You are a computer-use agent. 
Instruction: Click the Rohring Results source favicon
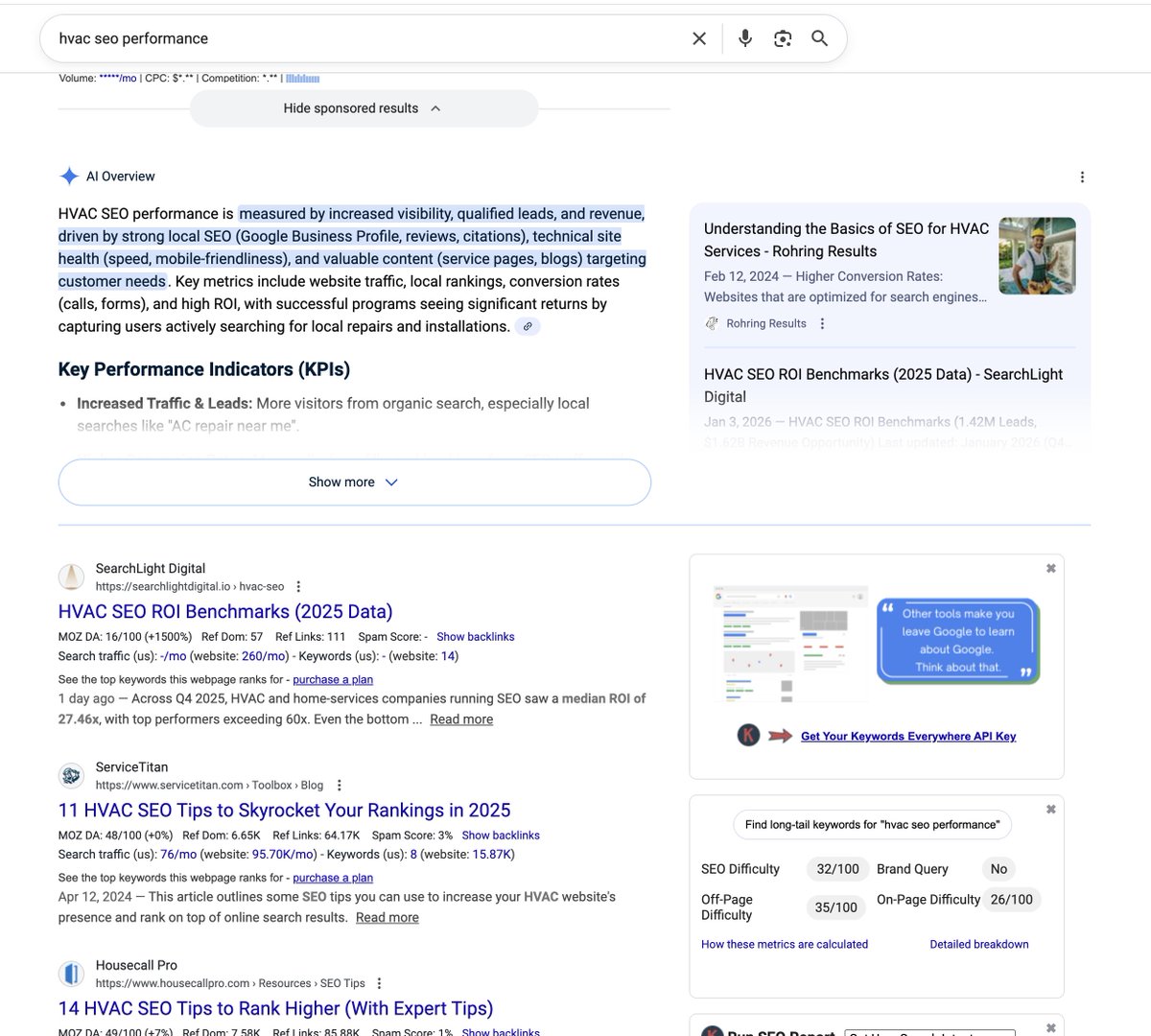[712, 323]
